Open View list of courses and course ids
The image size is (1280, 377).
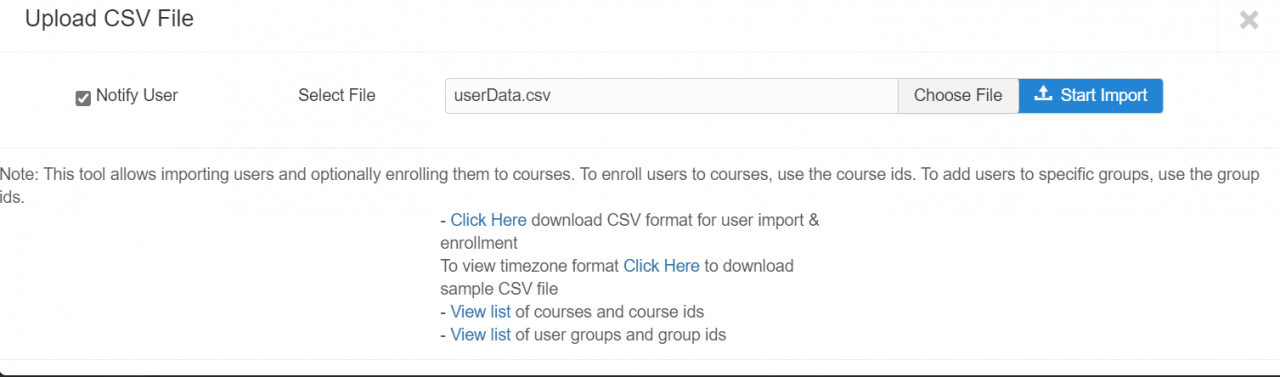tap(481, 312)
